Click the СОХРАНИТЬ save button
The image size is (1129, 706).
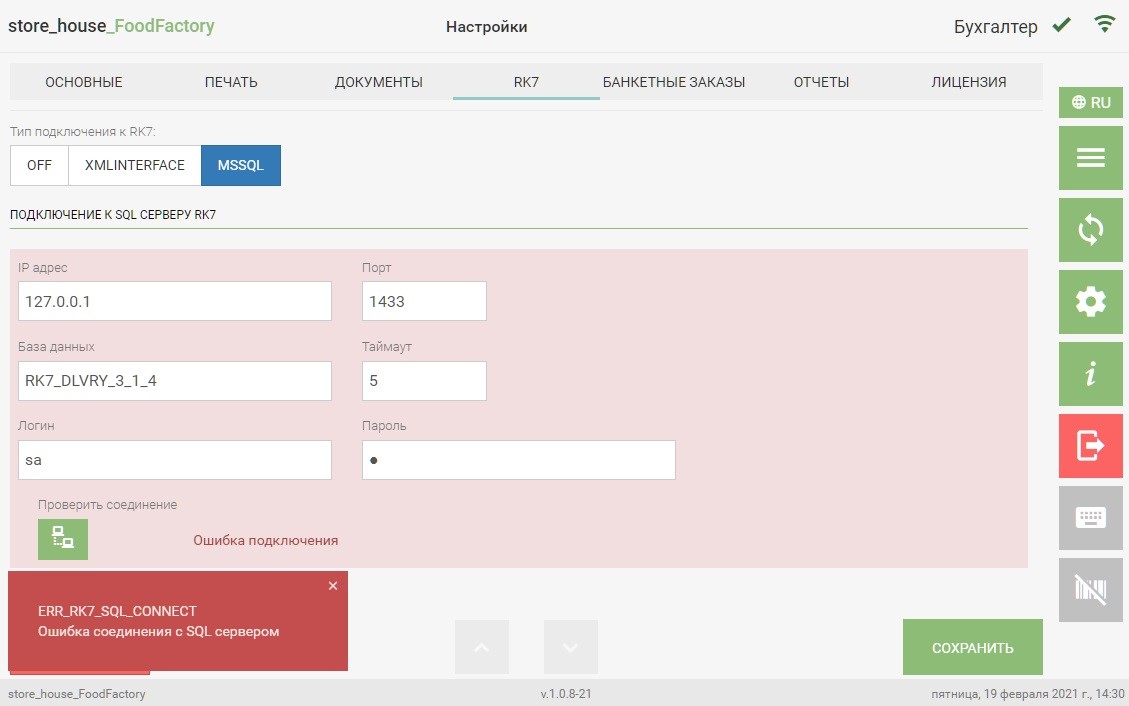click(x=972, y=648)
